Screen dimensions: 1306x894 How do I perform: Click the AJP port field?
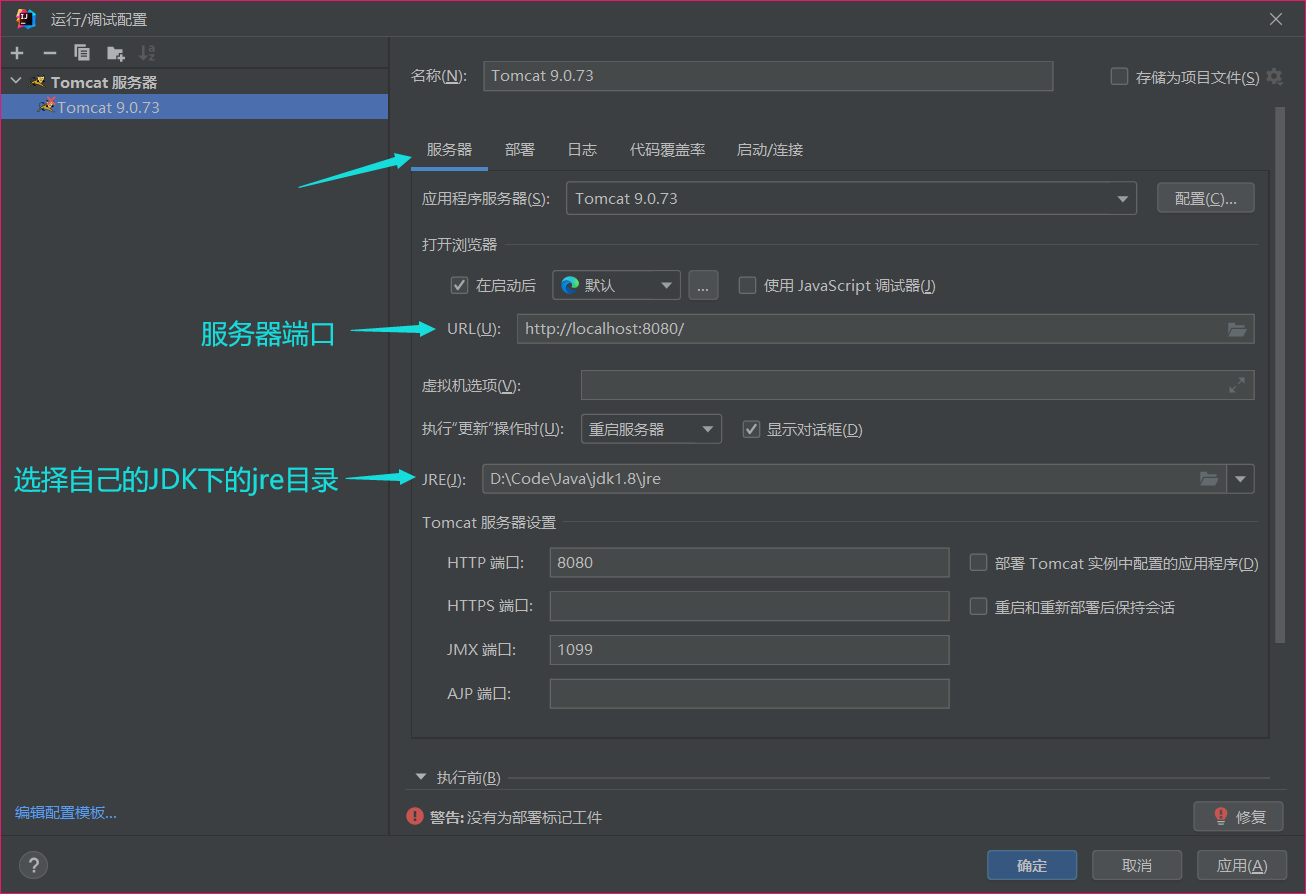749,693
